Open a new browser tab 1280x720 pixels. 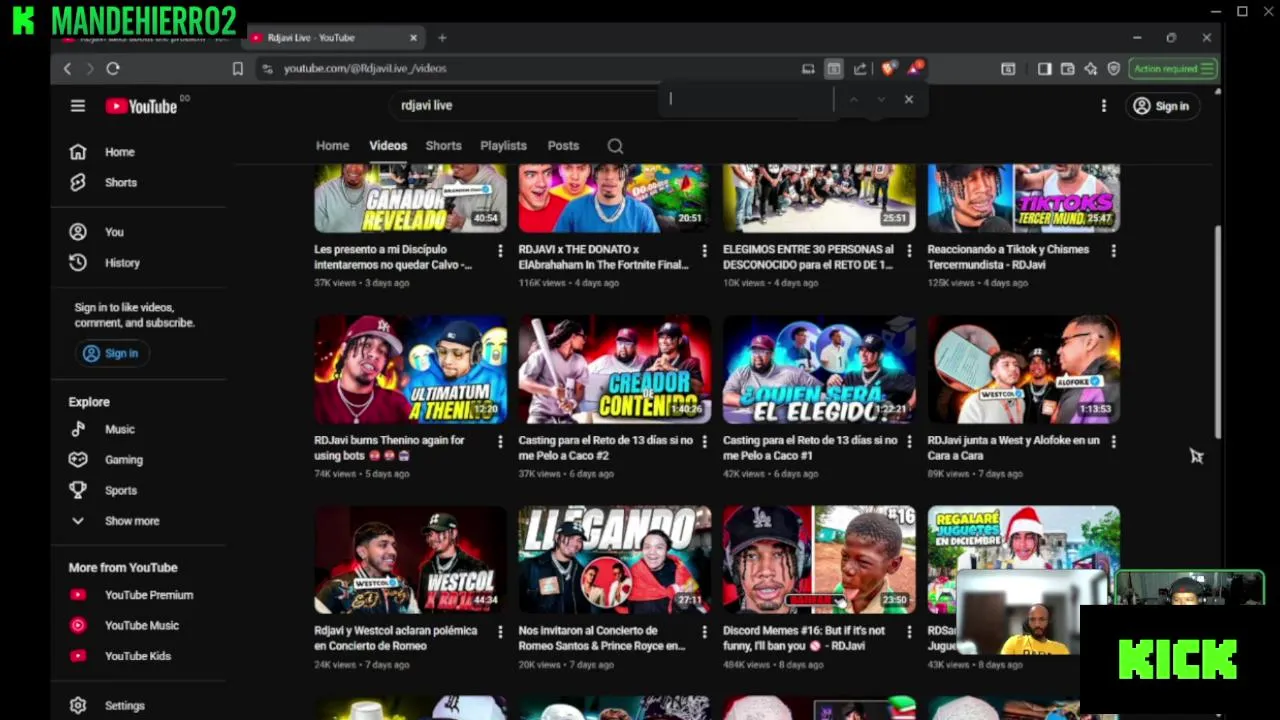click(442, 38)
